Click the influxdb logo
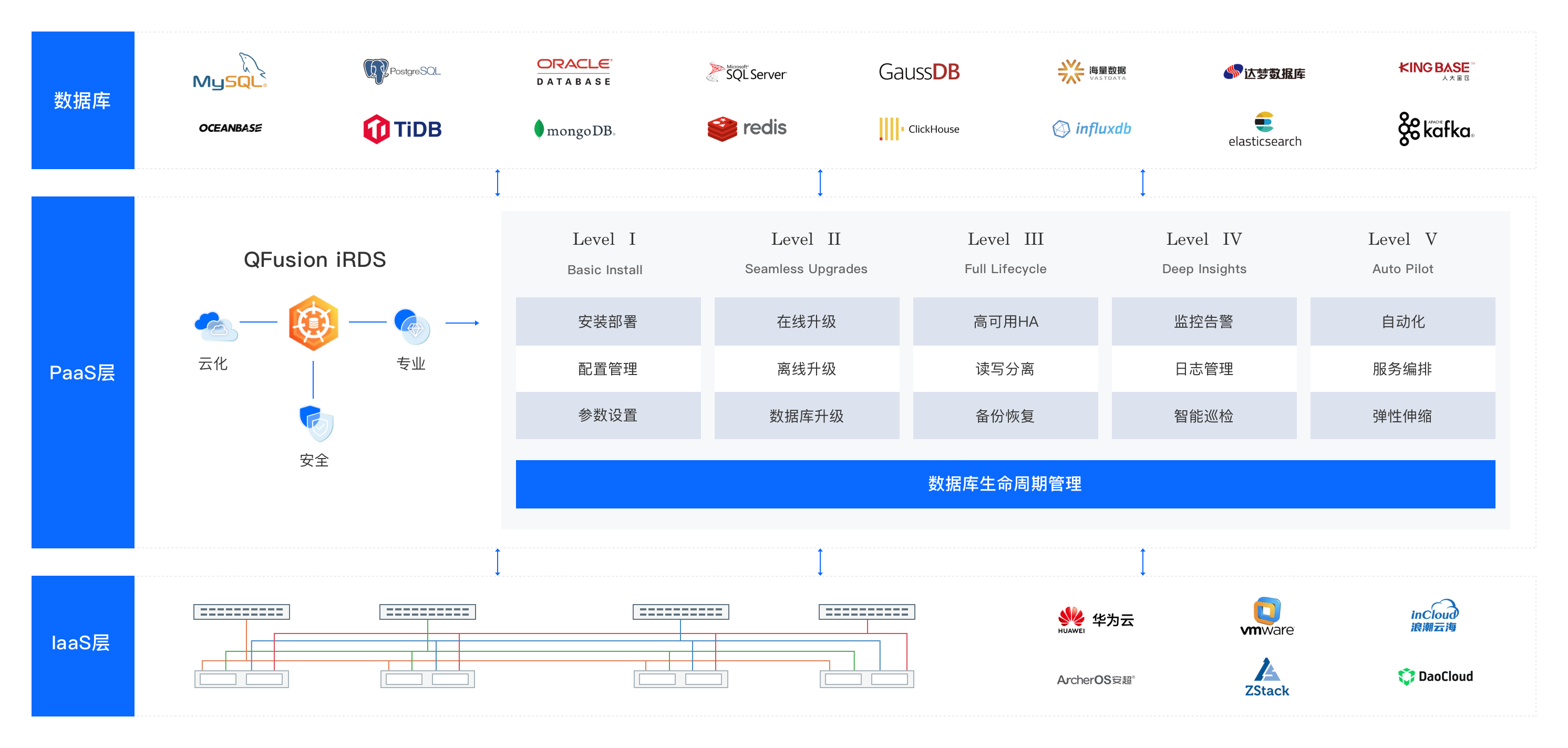The height and width of the screenshot is (748, 1568). coord(1091,129)
